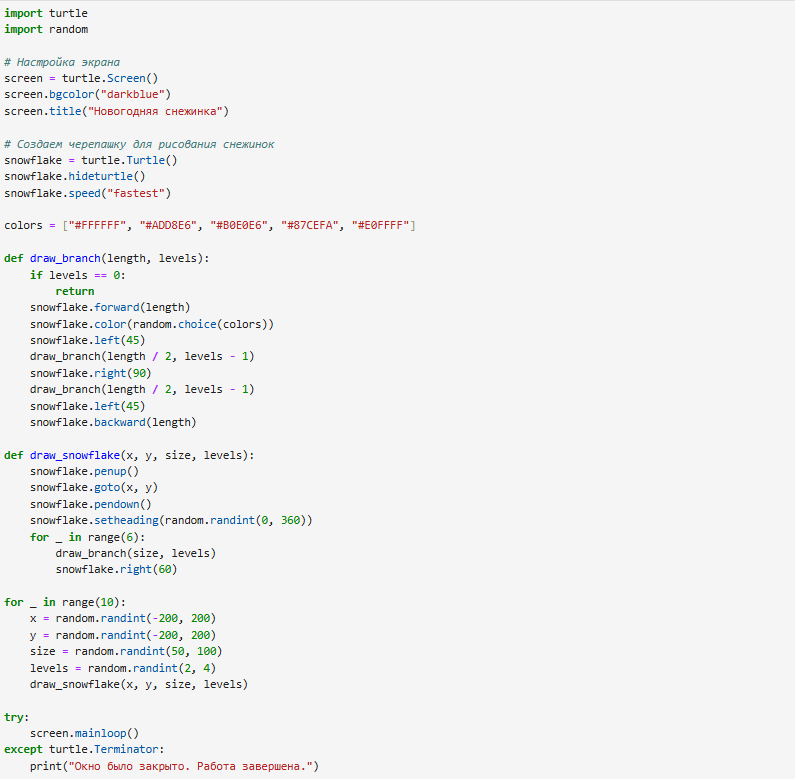Image resolution: width=795 pixels, height=779 pixels.
Task: Click the 'import turtle' line
Action: pyautogui.click(x=46, y=13)
